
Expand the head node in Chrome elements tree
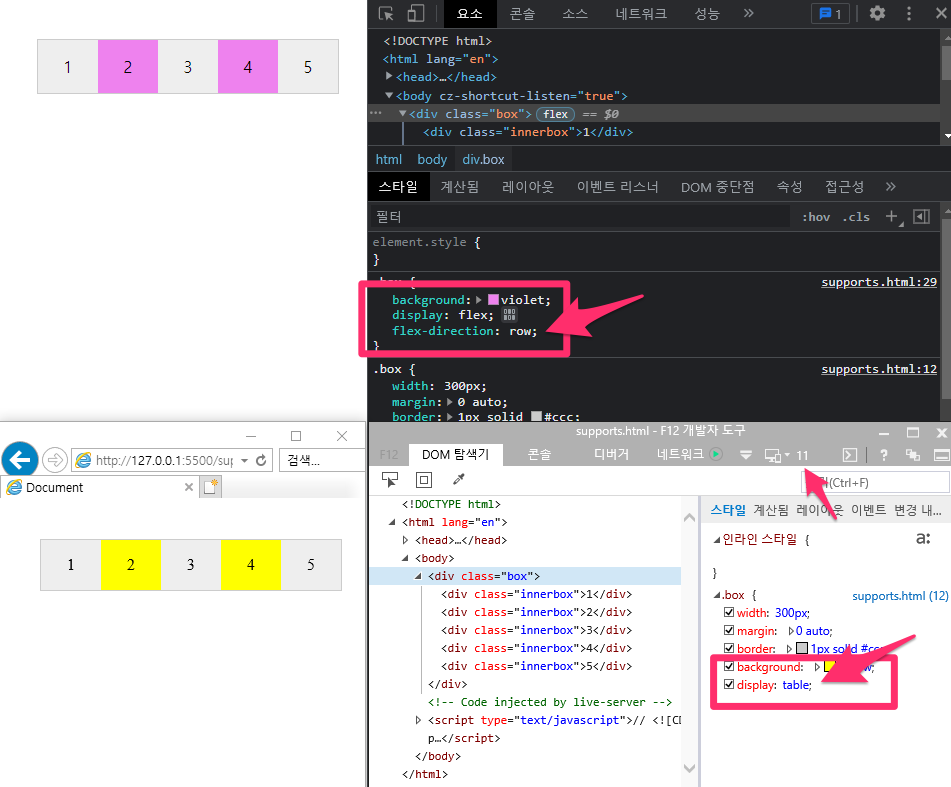389,76
